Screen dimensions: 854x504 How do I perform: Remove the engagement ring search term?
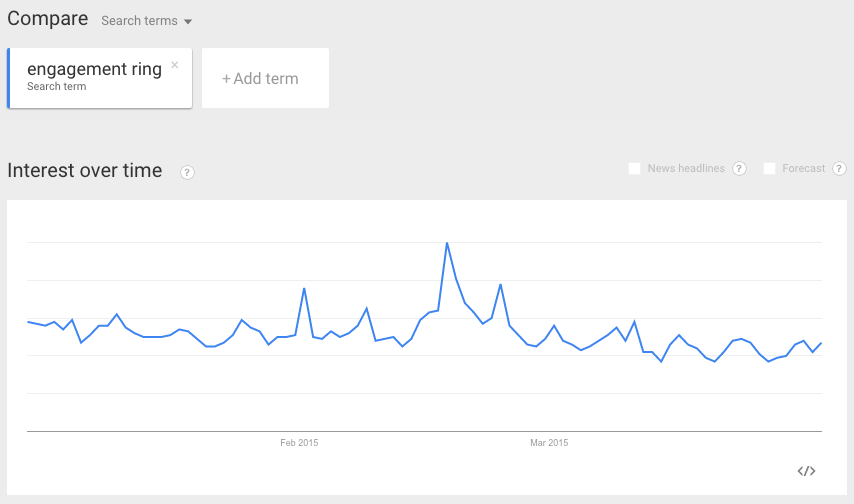pos(175,65)
